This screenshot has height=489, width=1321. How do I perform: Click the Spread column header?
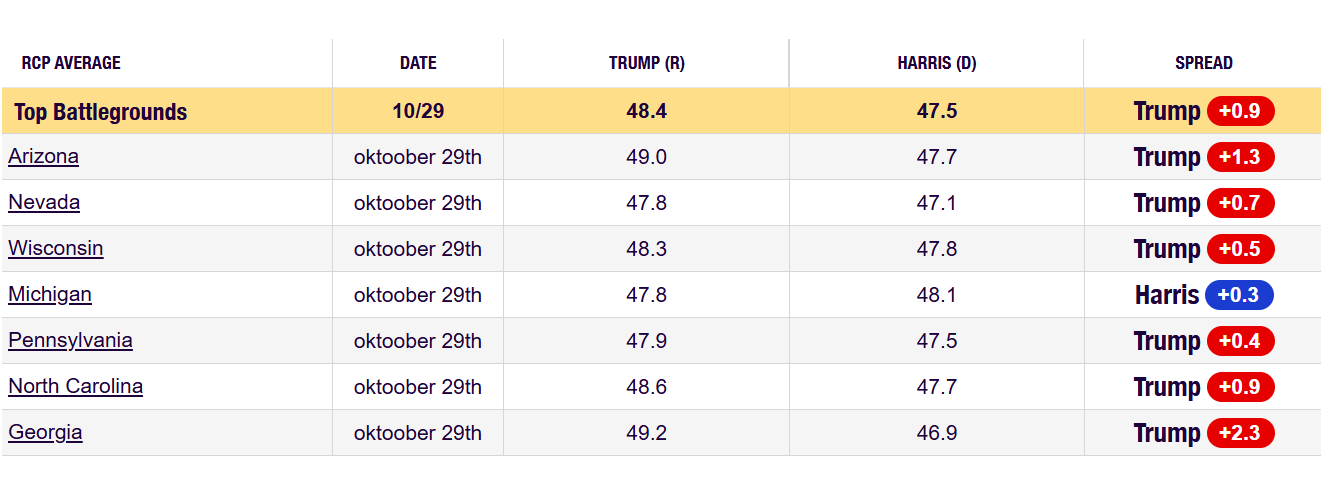1203,63
